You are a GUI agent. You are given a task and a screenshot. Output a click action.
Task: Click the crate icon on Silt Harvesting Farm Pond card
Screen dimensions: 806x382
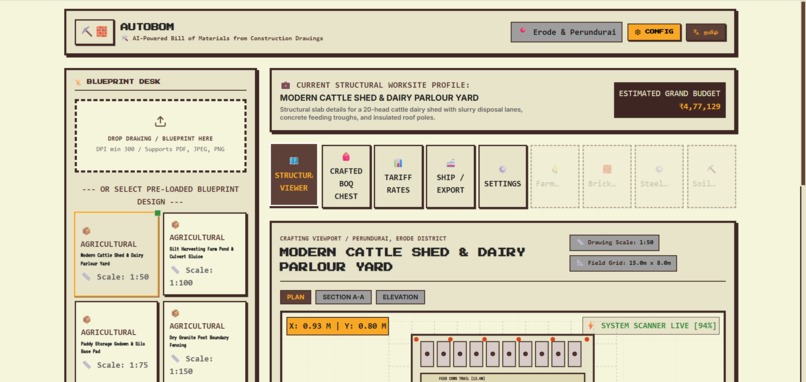[175, 225]
